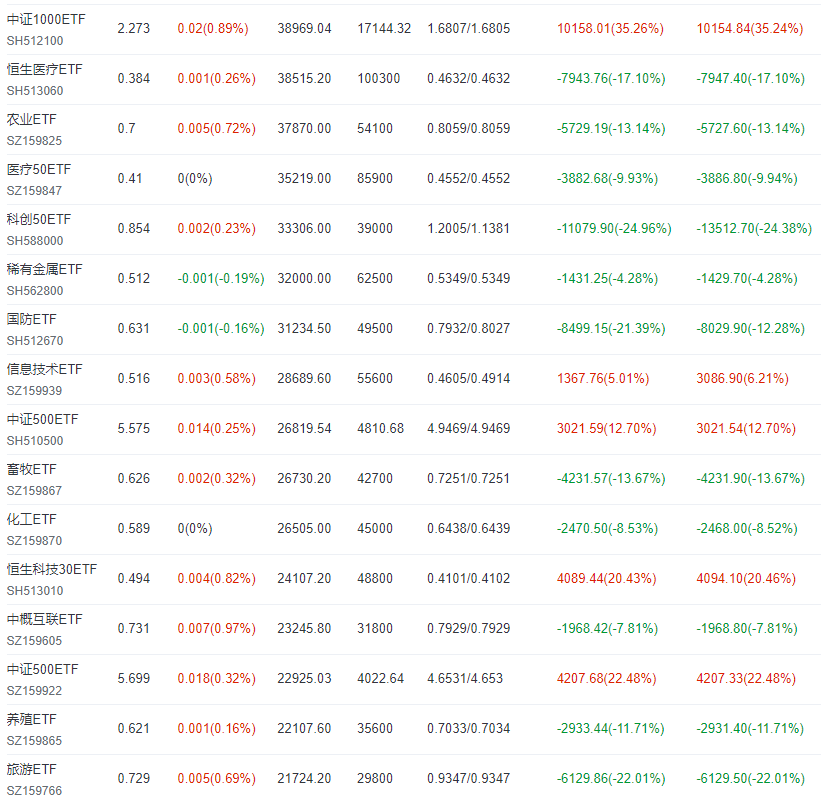
Task: Open the 养殖ETF fund name
Action: (x=31, y=719)
